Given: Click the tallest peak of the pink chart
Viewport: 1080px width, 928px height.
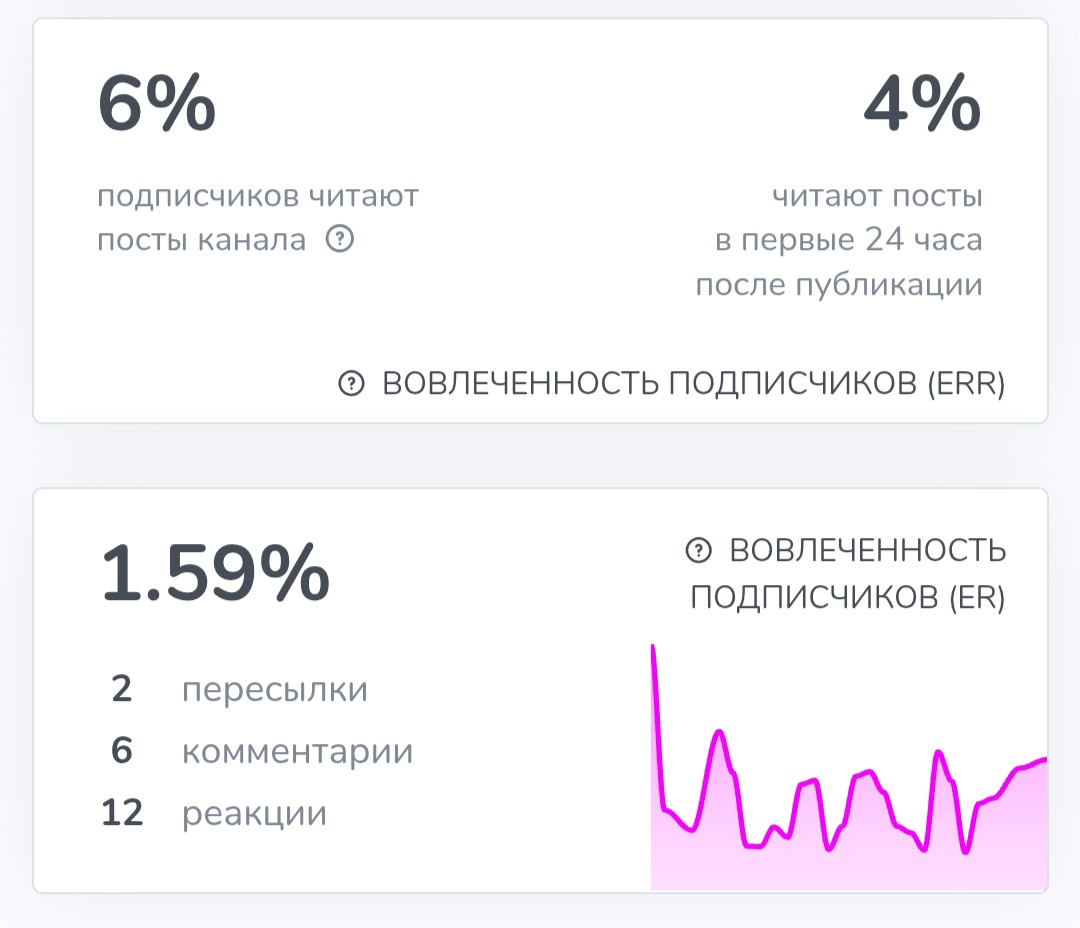Looking at the screenshot, I should 655,650.
